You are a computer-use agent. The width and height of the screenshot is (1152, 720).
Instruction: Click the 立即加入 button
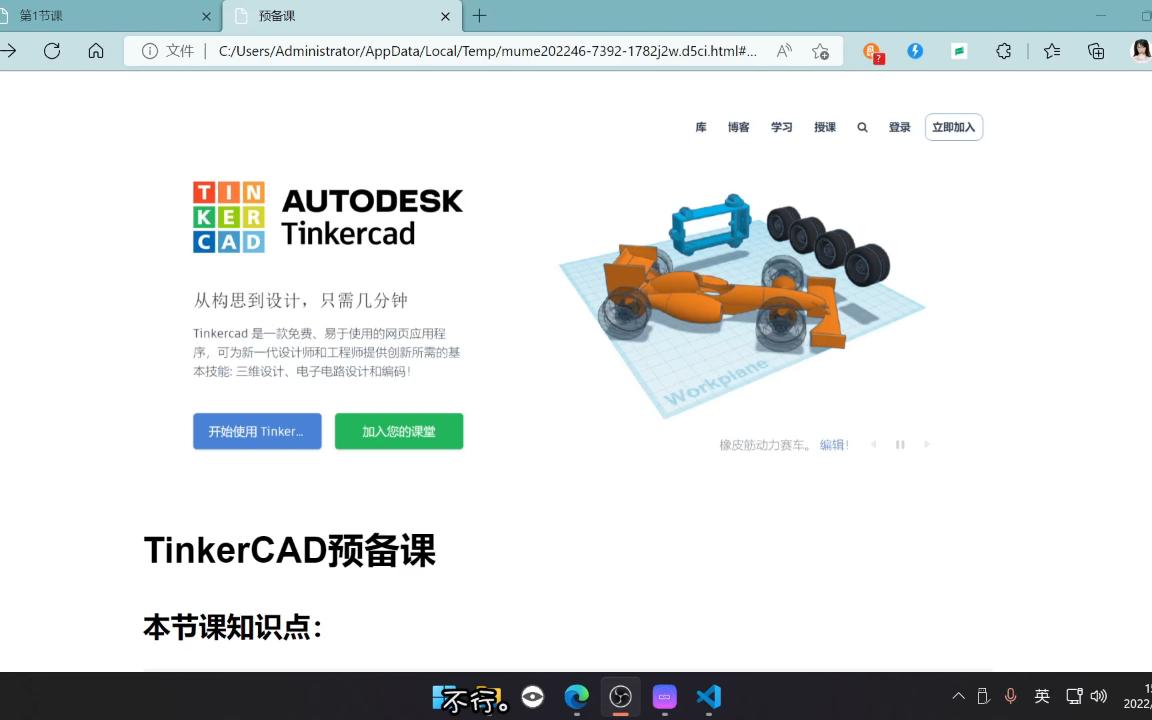pyautogui.click(x=952, y=127)
